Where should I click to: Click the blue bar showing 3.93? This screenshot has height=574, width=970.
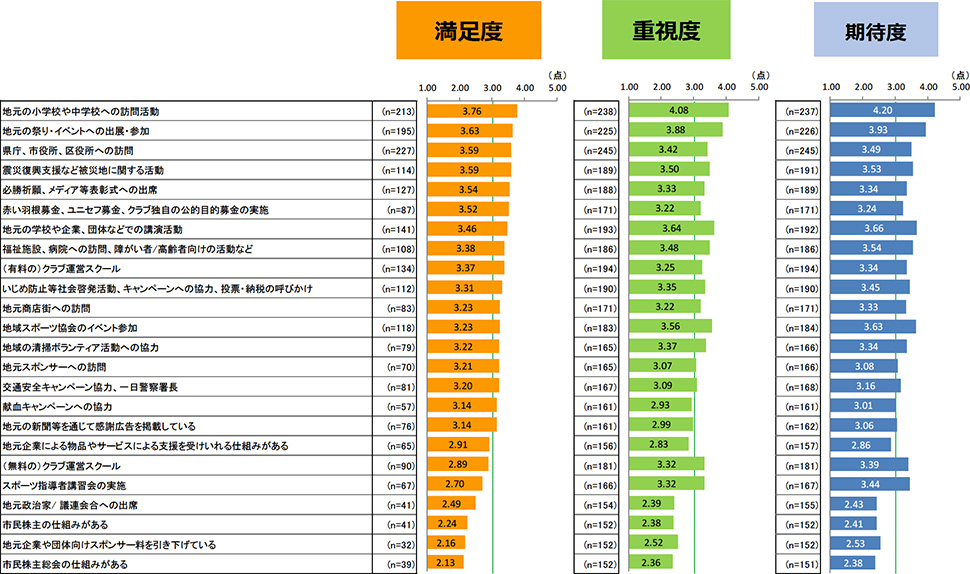[x=878, y=130]
